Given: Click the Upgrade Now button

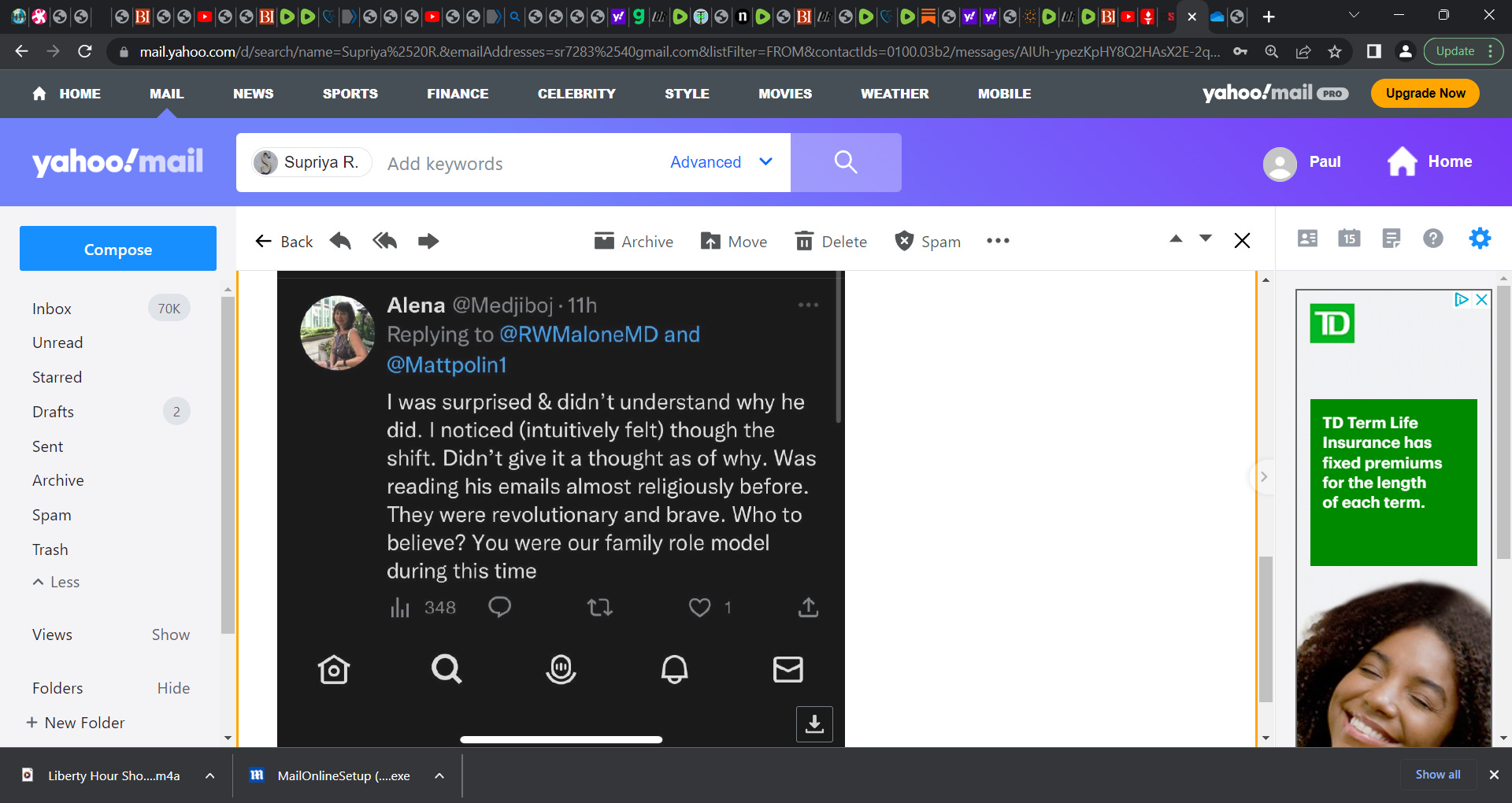Looking at the screenshot, I should [1425, 93].
